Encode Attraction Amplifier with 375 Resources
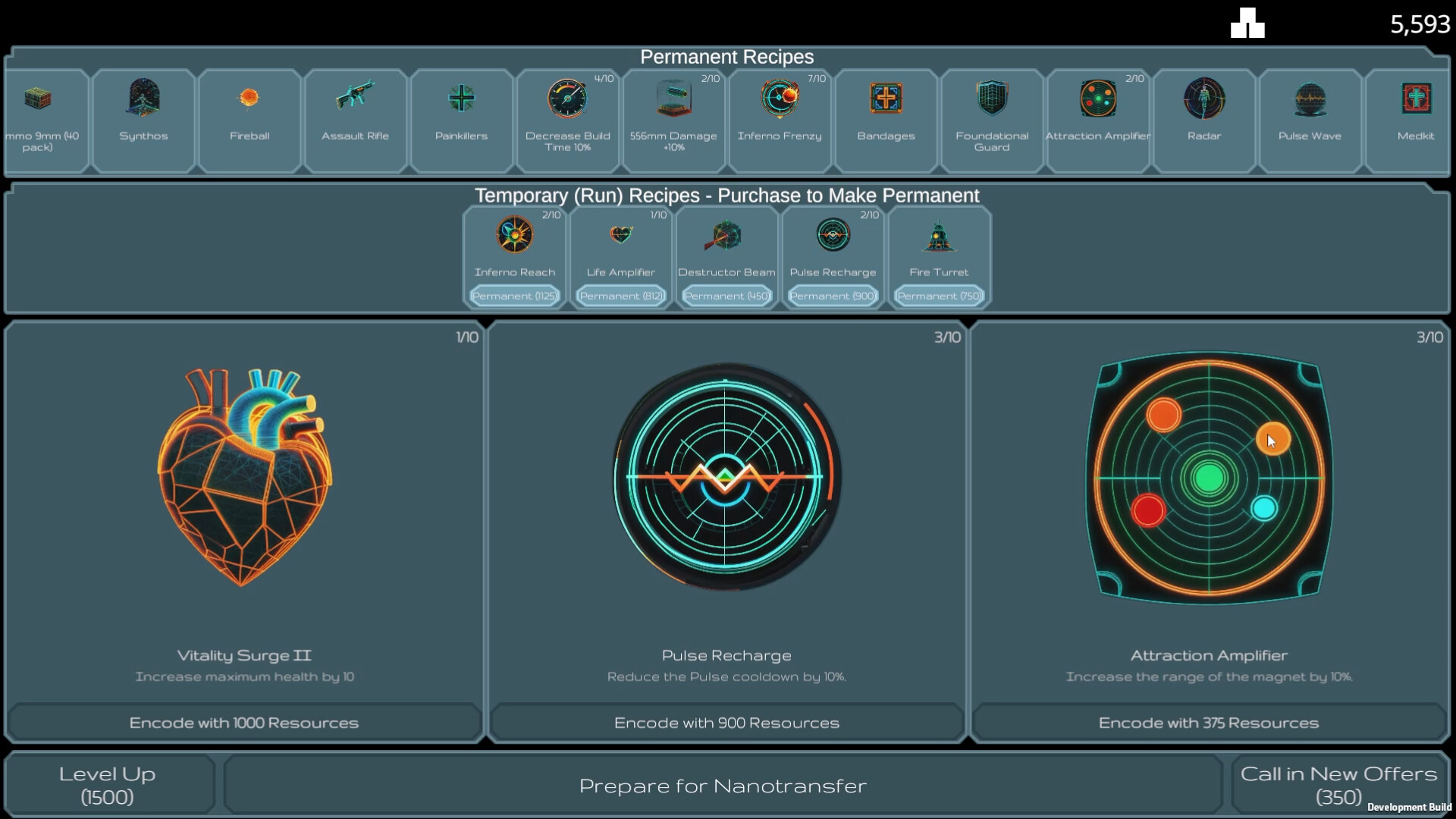Image resolution: width=1456 pixels, height=819 pixels. pyautogui.click(x=1209, y=722)
